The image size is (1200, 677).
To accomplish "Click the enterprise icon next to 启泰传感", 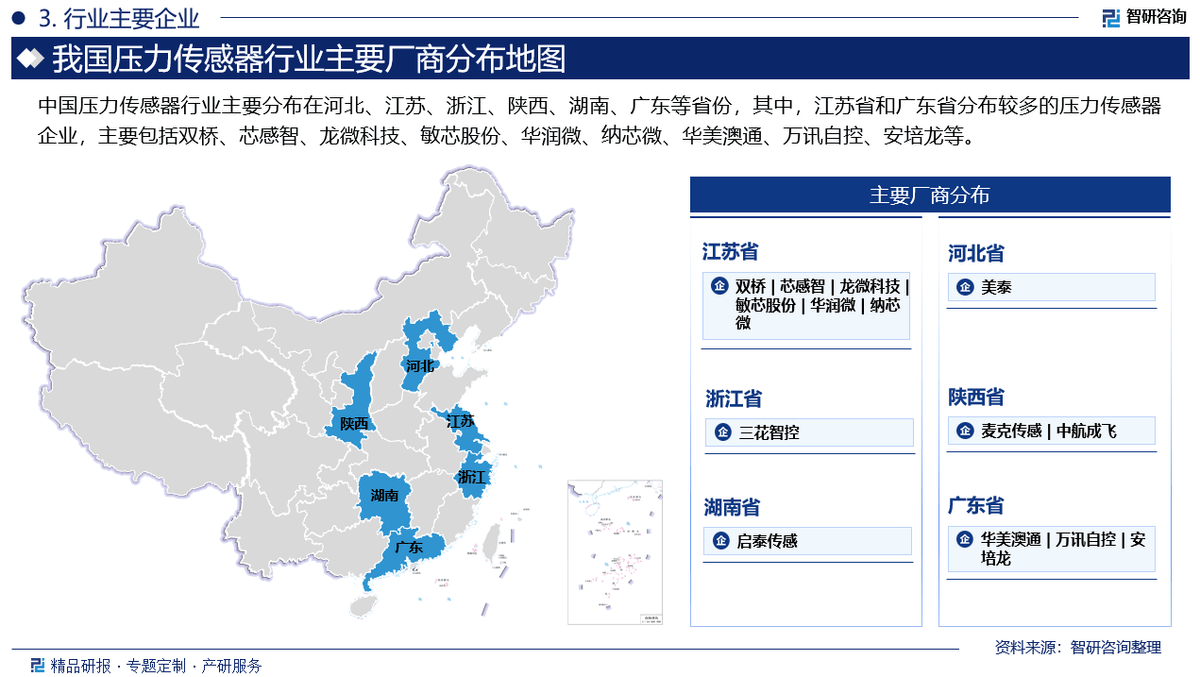I will pos(720,542).
